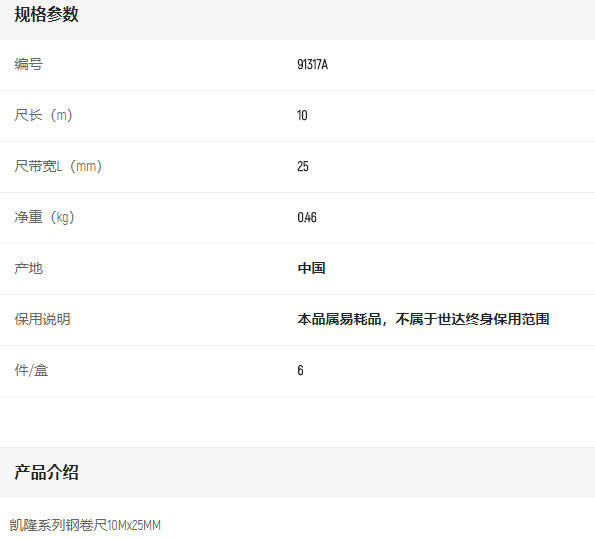Click the 净重（kg） label
Screen dimensions: 595x541
[44, 217]
